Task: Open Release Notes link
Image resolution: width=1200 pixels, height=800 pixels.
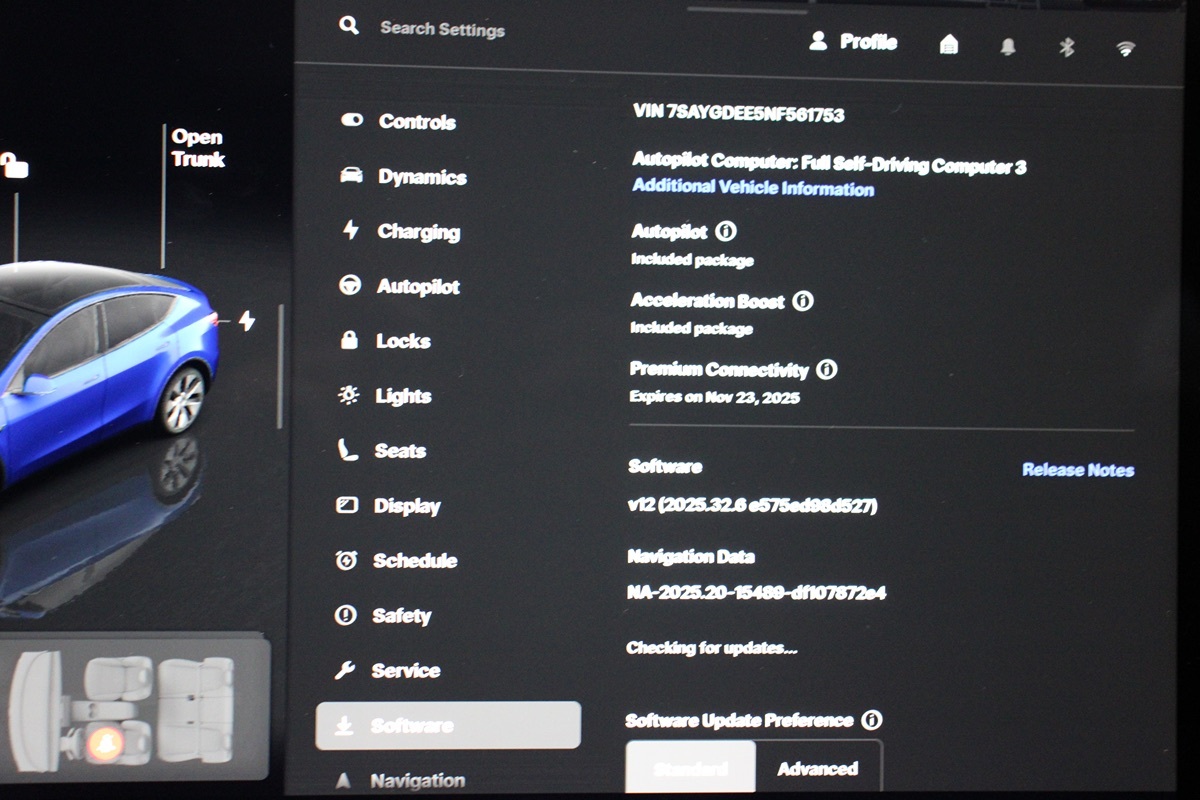Action: pyautogui.click(x=1077, y=470)
